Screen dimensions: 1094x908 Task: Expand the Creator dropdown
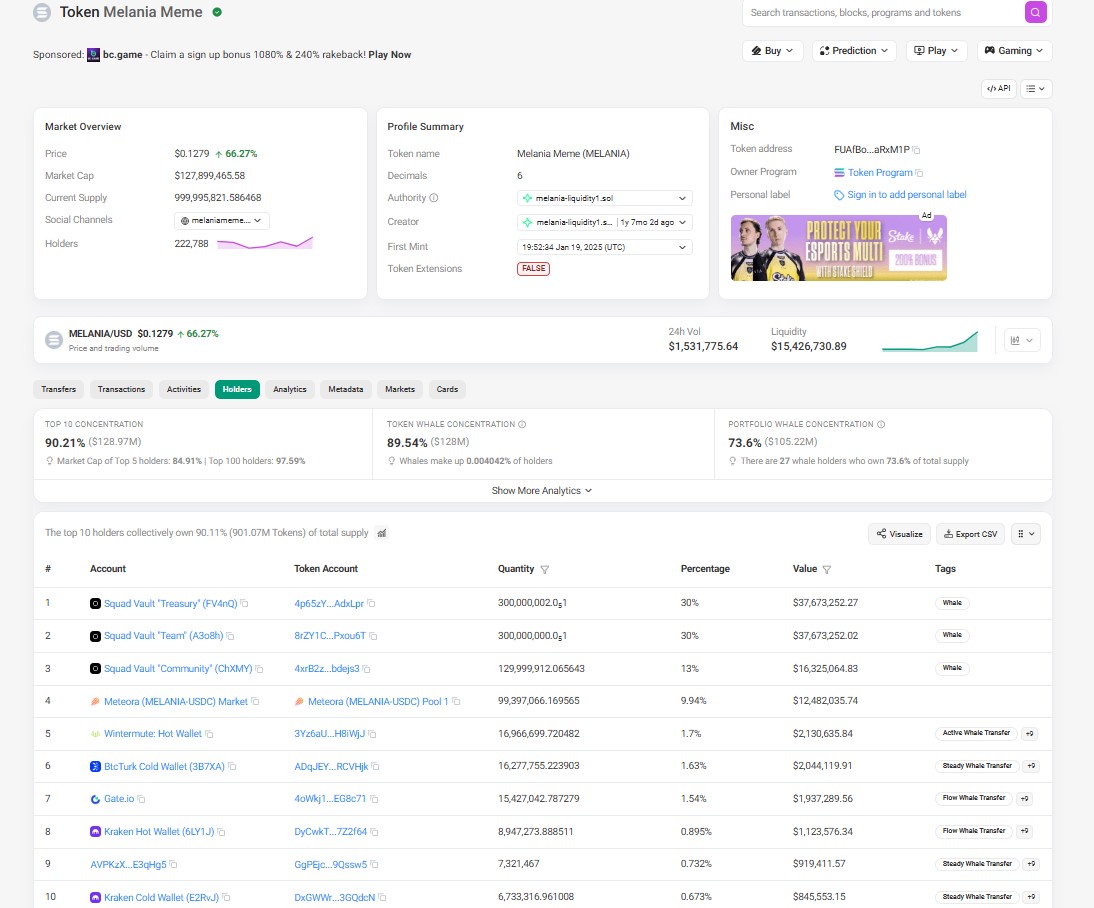(x=605, y=222)
